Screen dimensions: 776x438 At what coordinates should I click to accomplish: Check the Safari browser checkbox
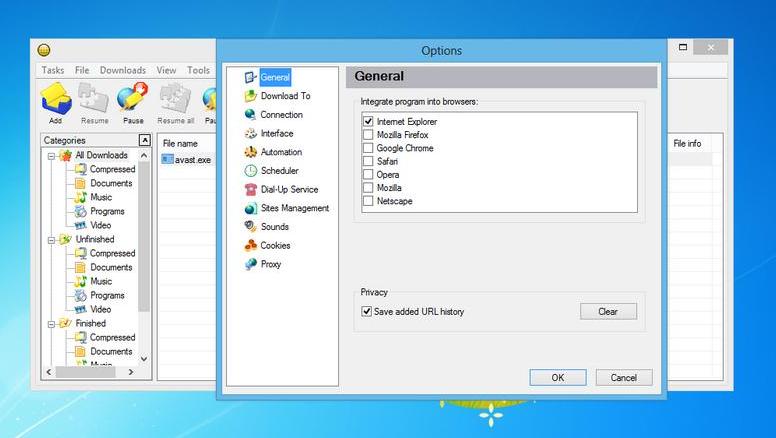(x=368, y=161)
